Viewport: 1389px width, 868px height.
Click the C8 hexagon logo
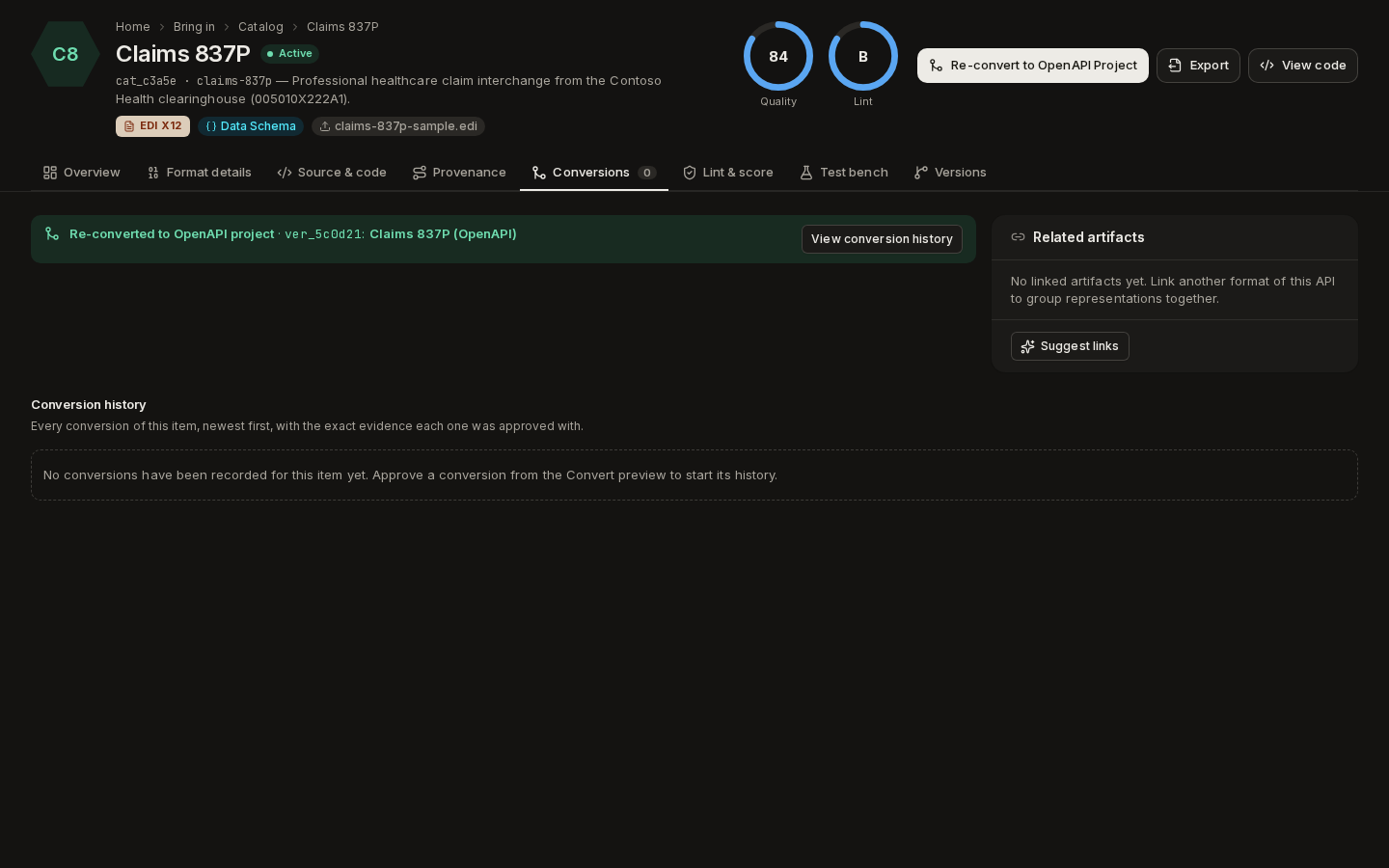[66, 54]
